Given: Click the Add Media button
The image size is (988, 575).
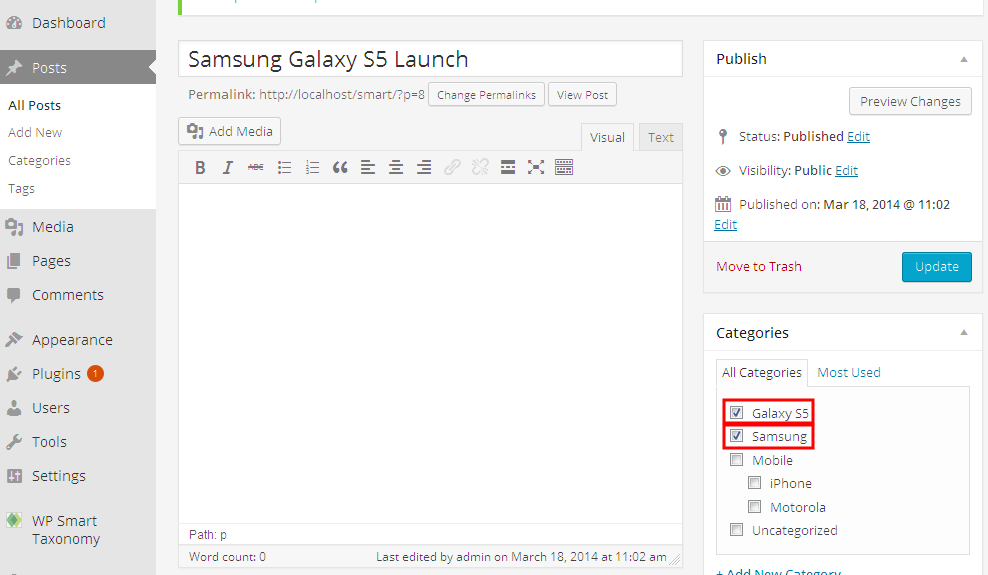Looking at the screenshot, I should pyautogui.click(x=229, y=131).
